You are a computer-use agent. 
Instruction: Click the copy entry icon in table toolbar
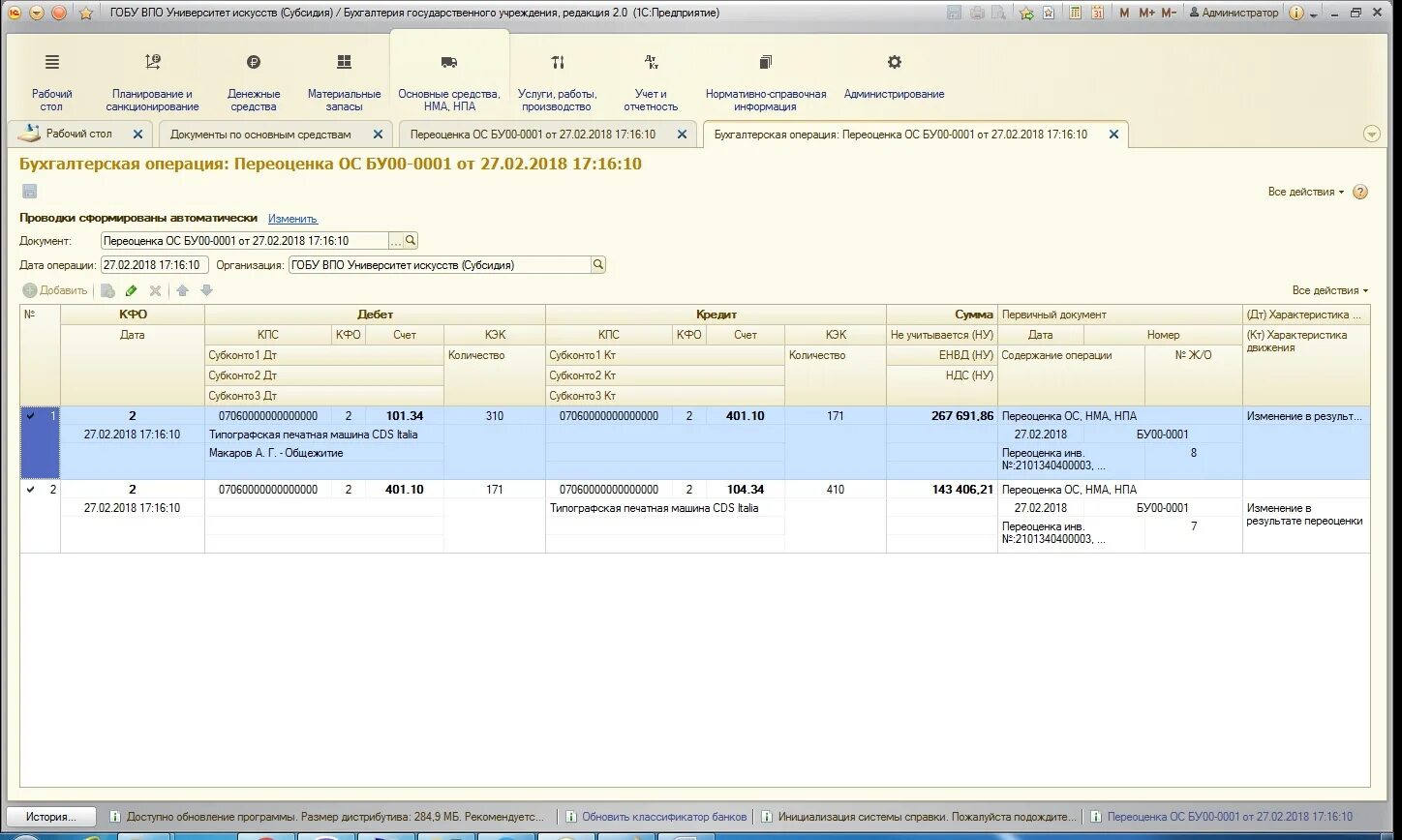(x=107, y=290)
